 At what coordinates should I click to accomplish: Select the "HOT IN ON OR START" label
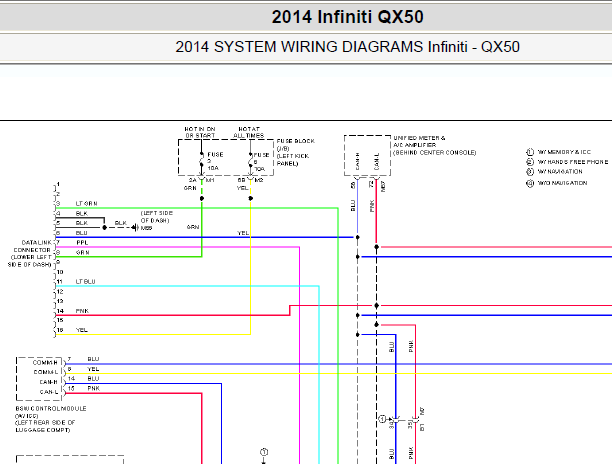tap(200, 132)
